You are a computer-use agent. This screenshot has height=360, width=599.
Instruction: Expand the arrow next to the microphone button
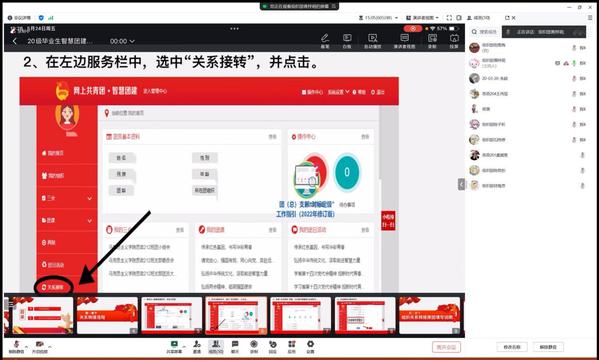(26, 346)
